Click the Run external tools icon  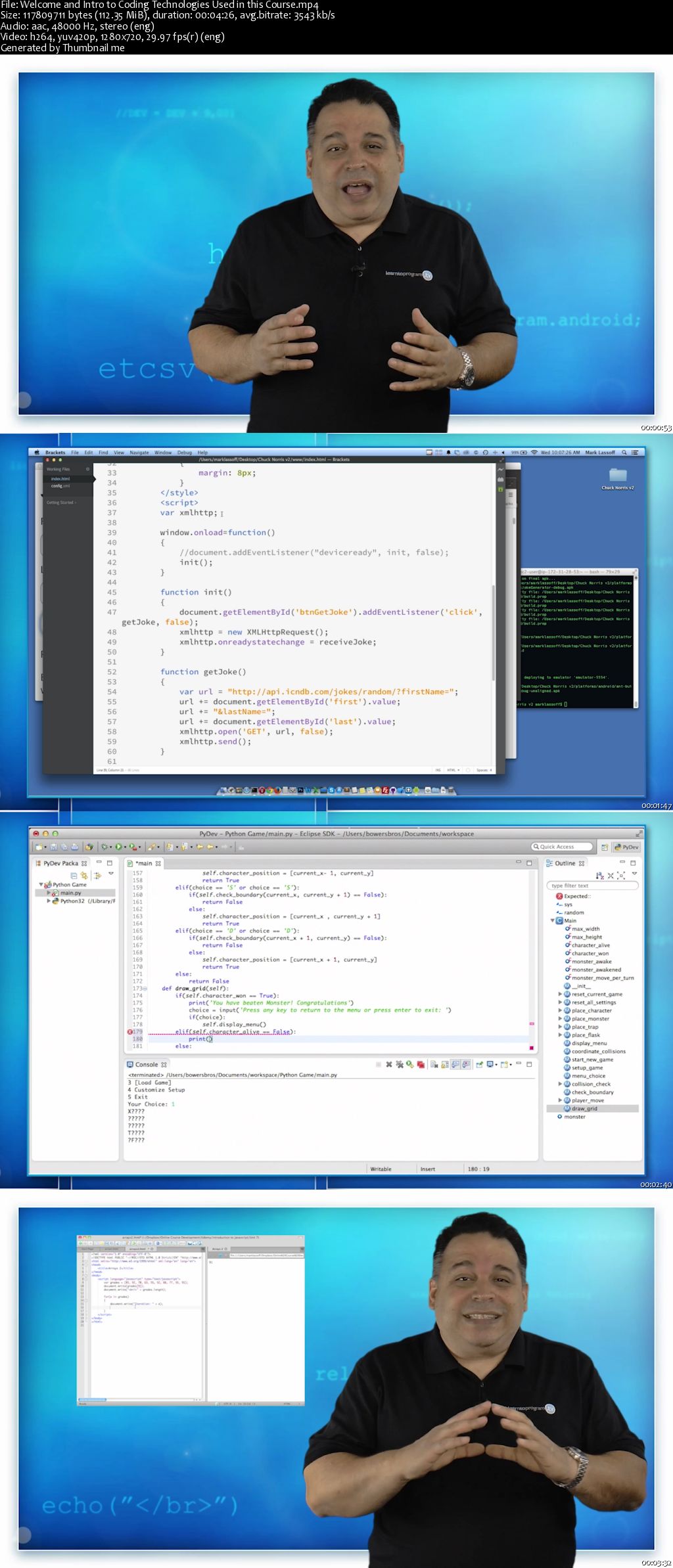coord(132,847)
